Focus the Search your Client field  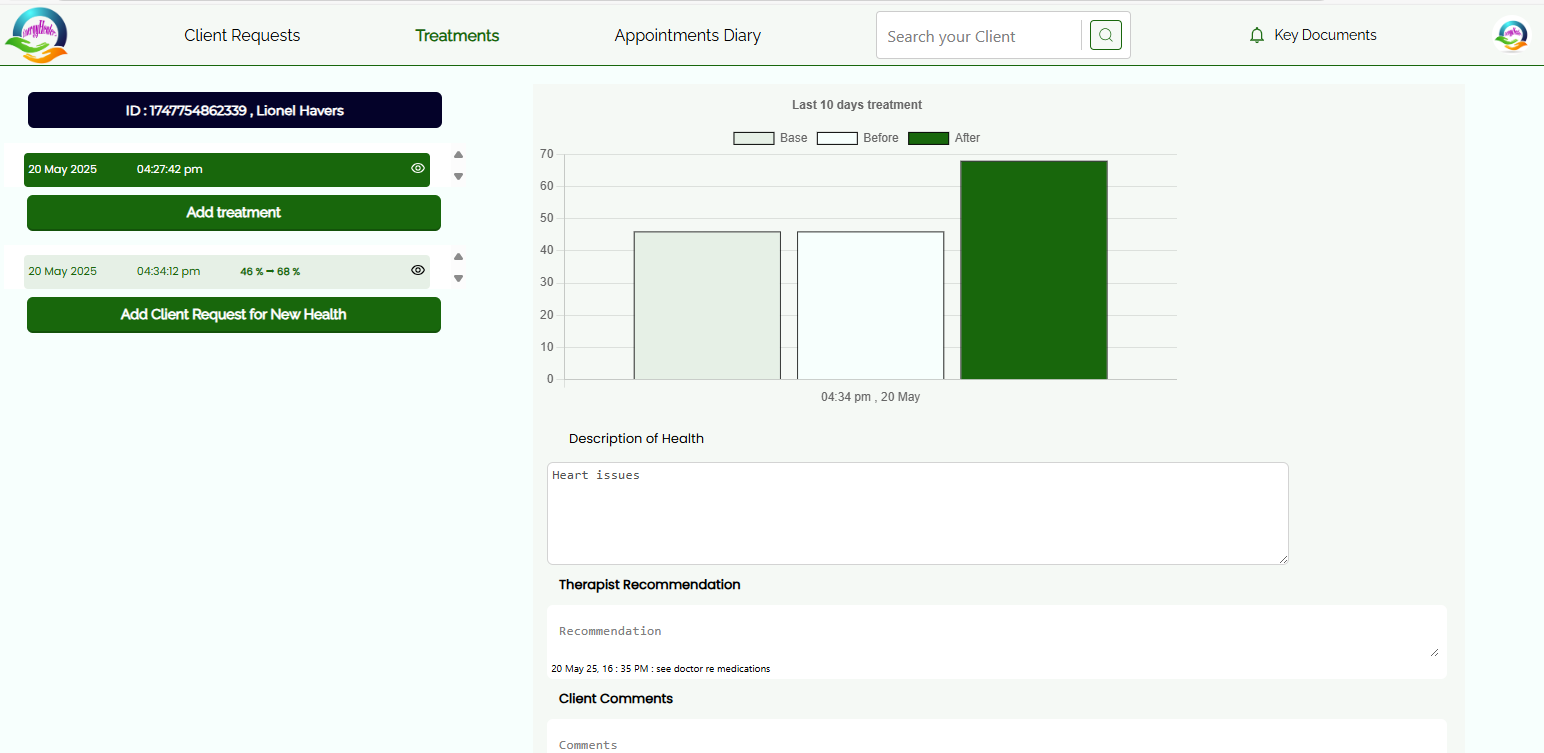pos(980,36)
